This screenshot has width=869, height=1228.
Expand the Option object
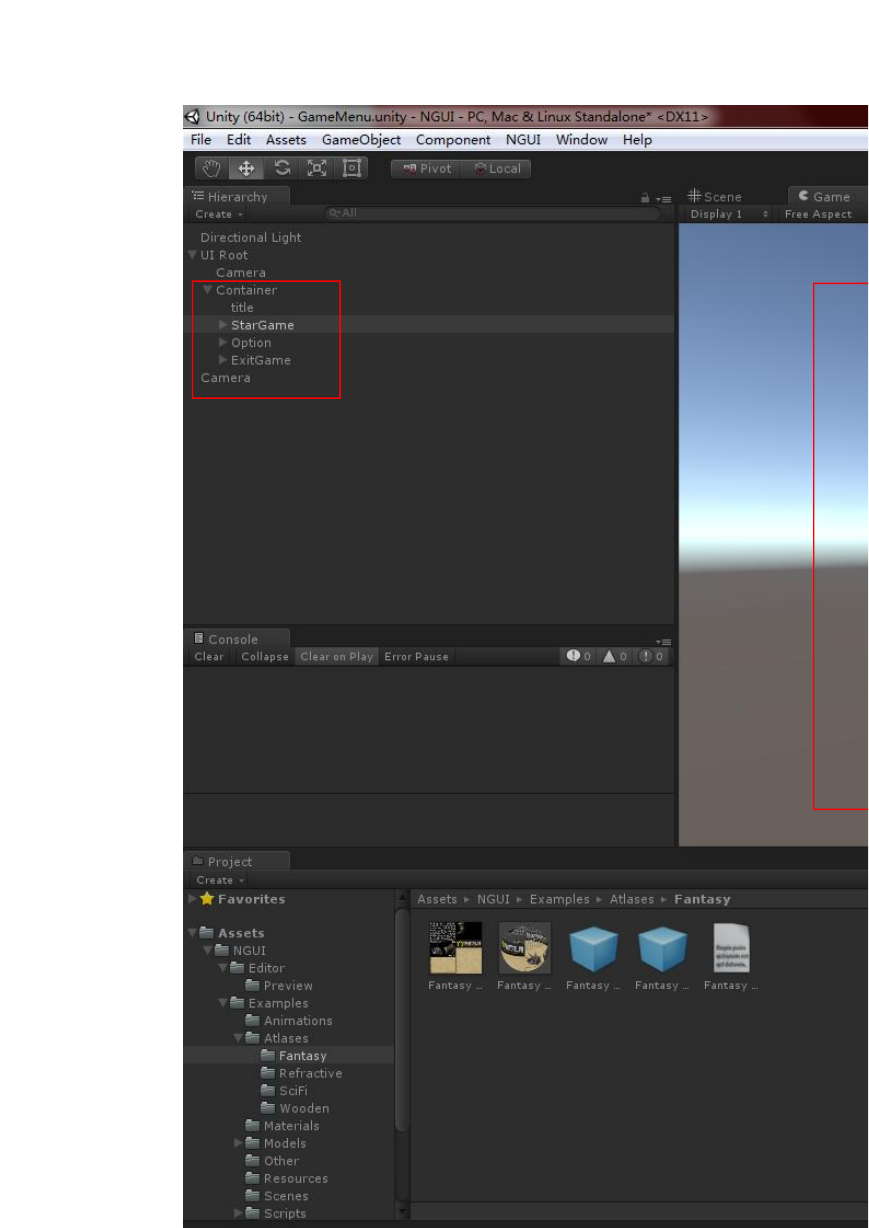point(223,343)
